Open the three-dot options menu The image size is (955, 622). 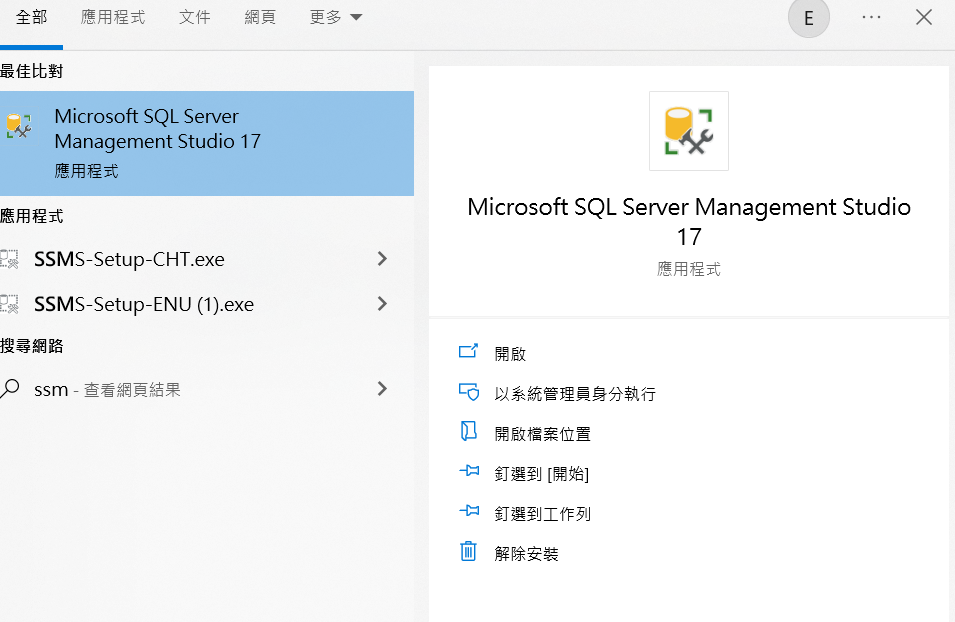(x=871, y=17)
